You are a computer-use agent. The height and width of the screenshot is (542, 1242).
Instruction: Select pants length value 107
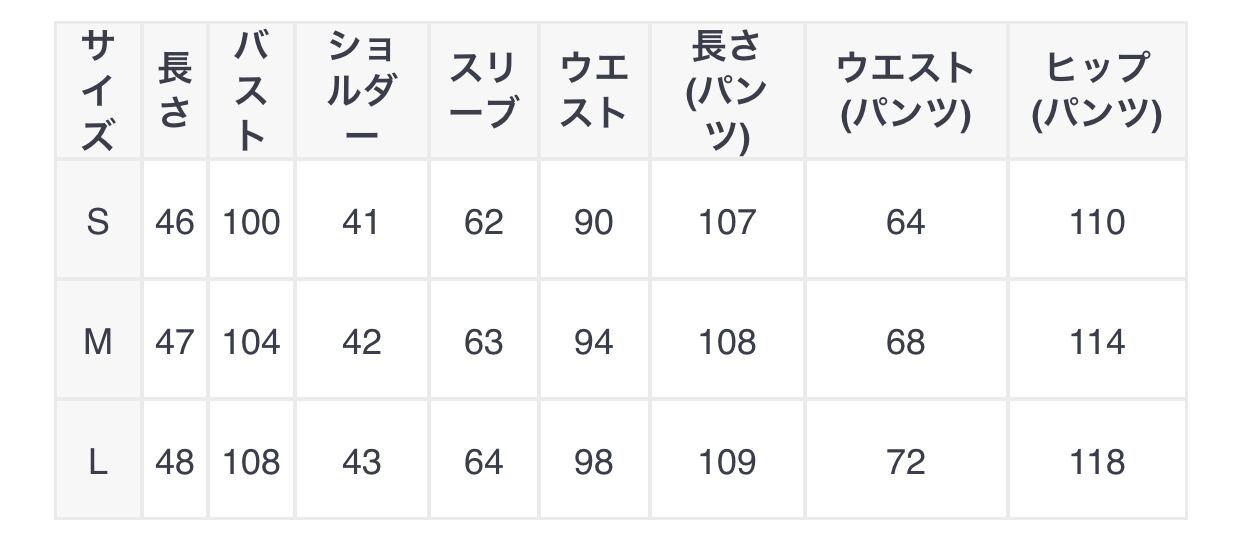727,221
